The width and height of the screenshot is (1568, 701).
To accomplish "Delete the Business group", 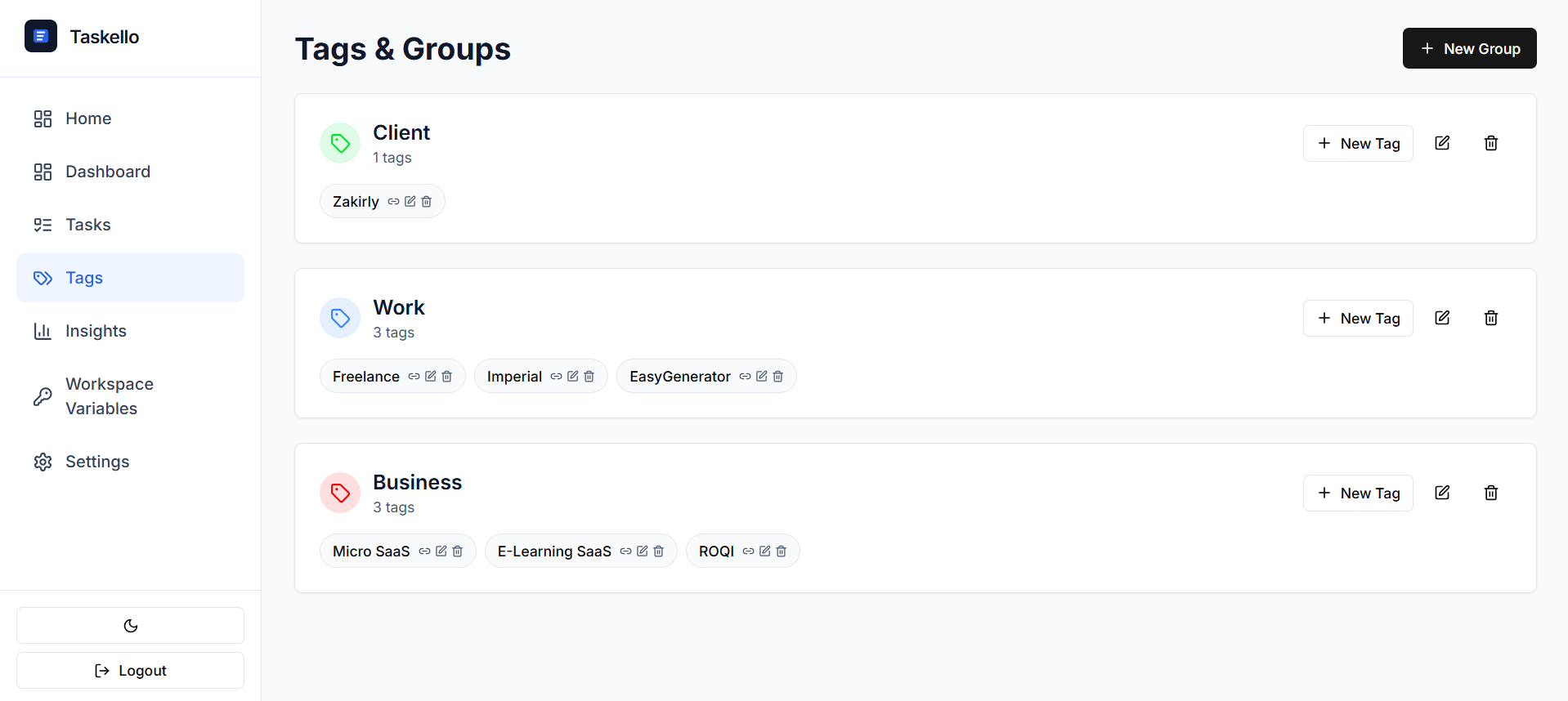I will tap(1491, 493).
